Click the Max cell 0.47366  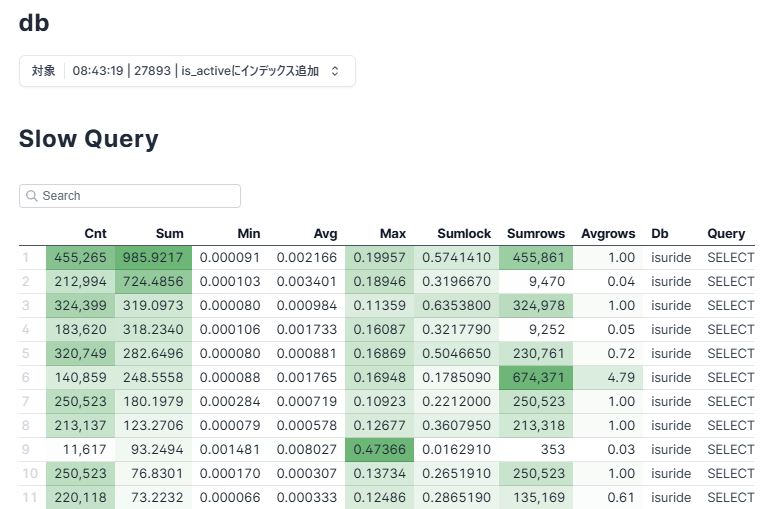[x=380, y=450]
